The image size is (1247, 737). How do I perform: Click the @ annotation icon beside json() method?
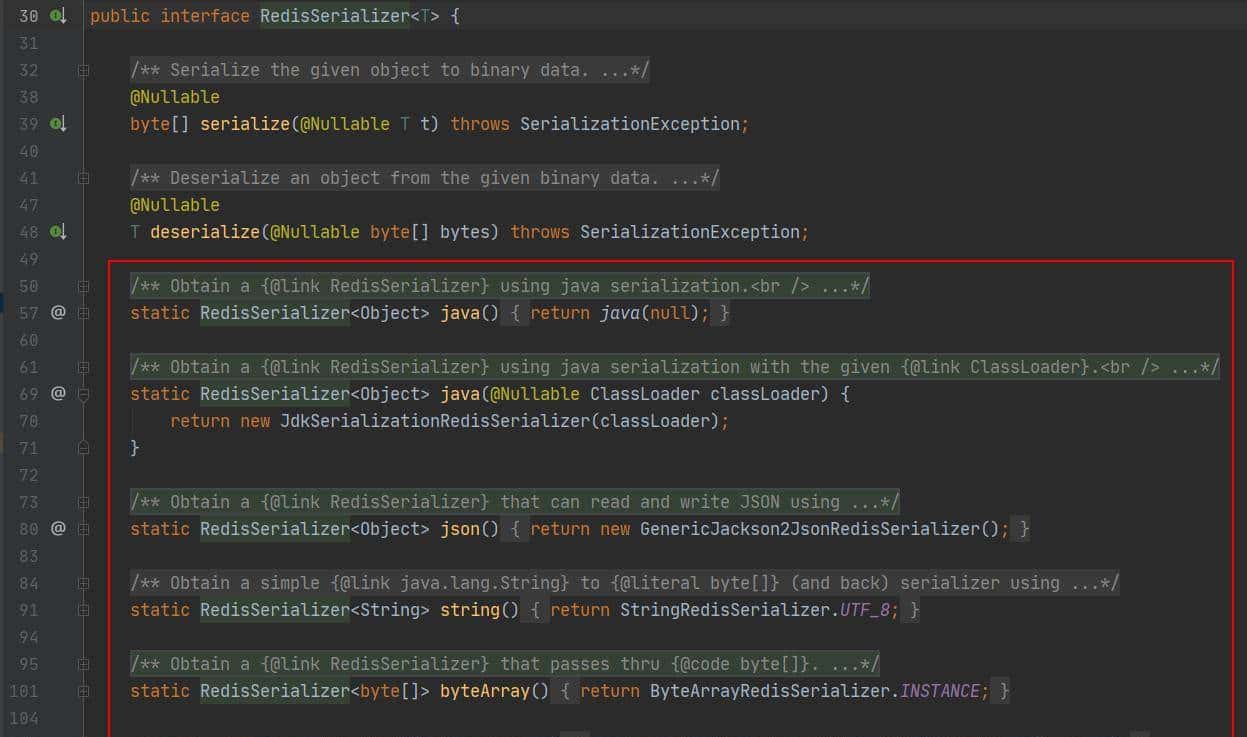point(58,528)
